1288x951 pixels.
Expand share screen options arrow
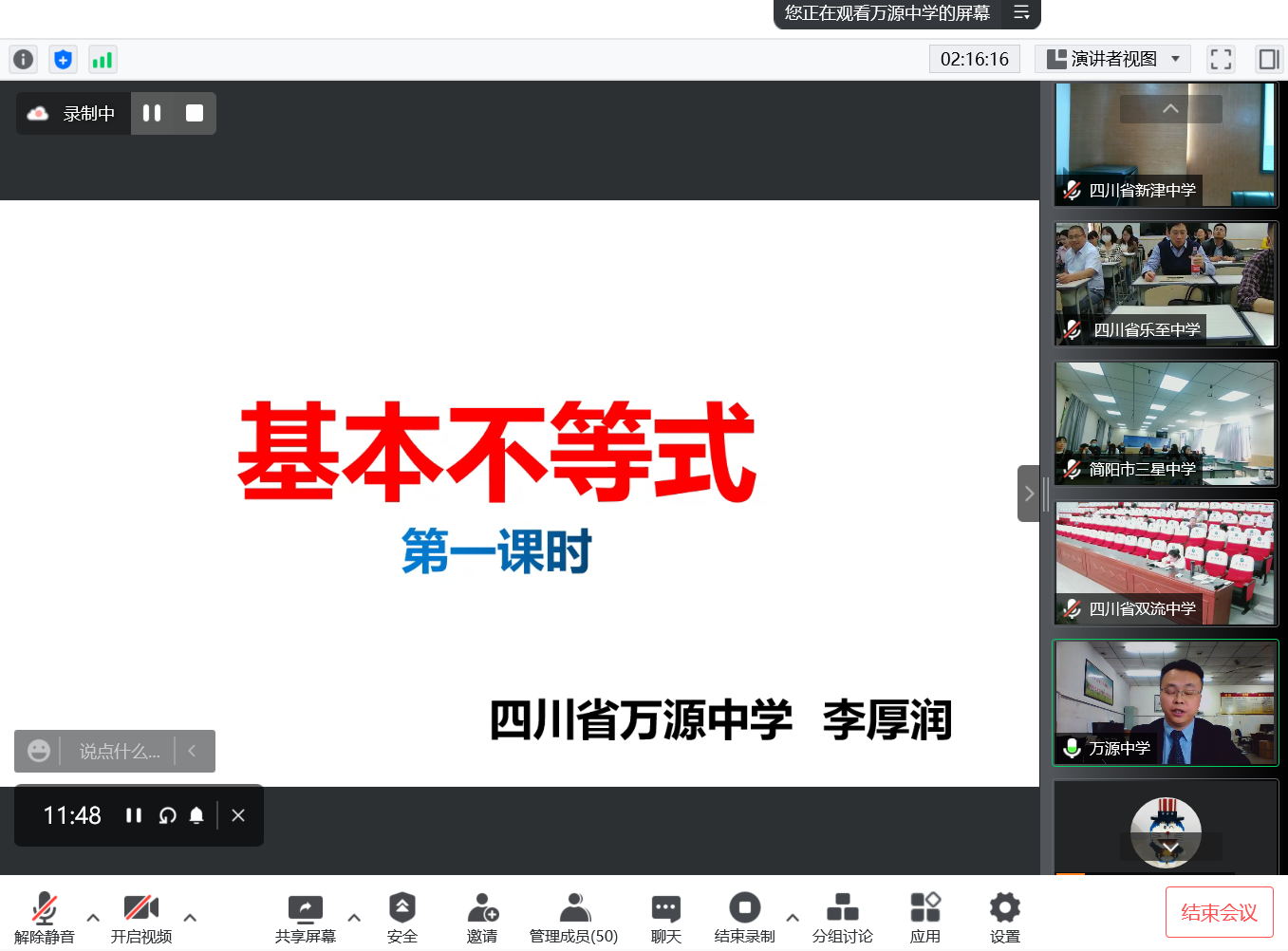354,918
